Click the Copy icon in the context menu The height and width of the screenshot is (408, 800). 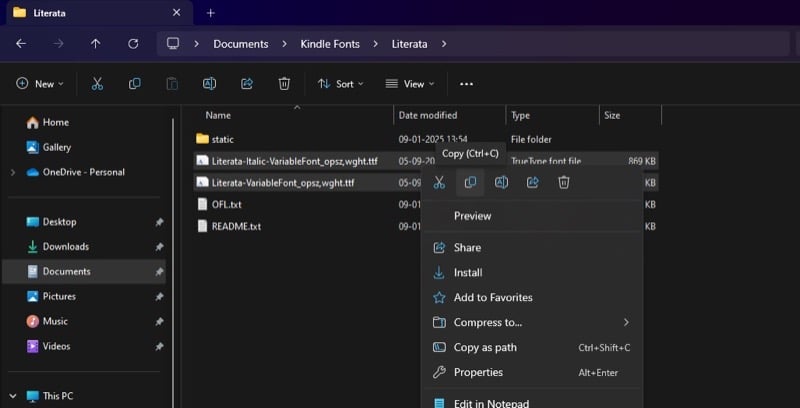pos(470,182)
